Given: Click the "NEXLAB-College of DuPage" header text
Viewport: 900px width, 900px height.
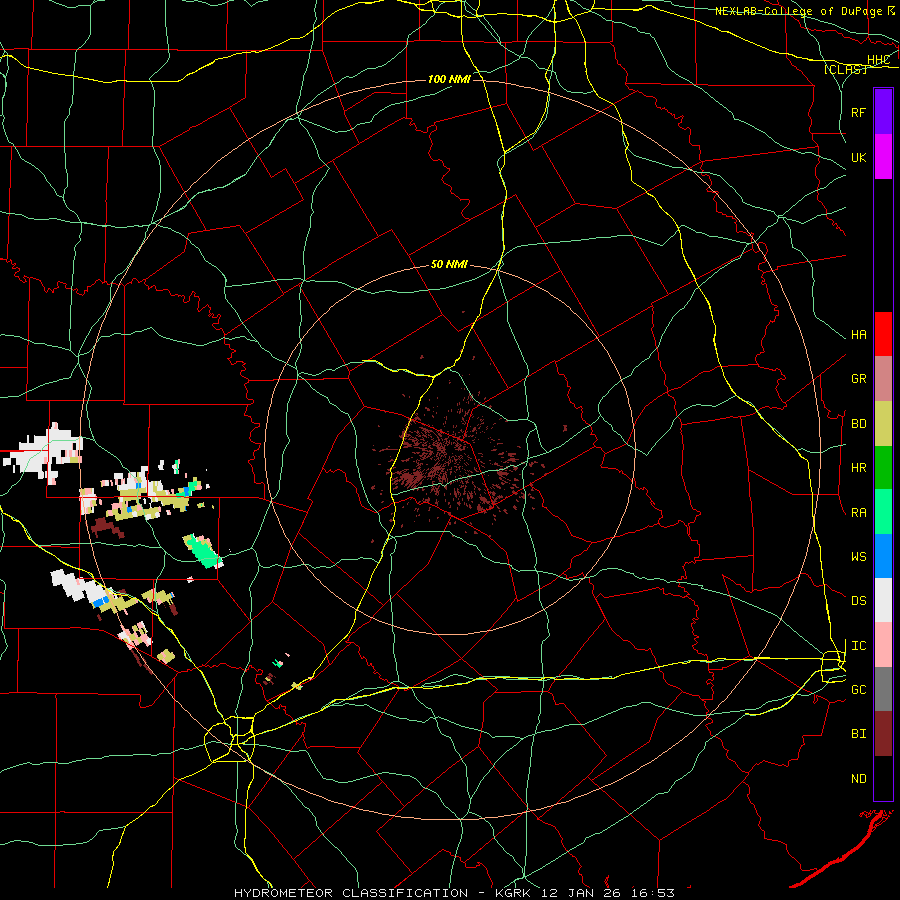Looking at the screenshot, I should click(798, 11).
